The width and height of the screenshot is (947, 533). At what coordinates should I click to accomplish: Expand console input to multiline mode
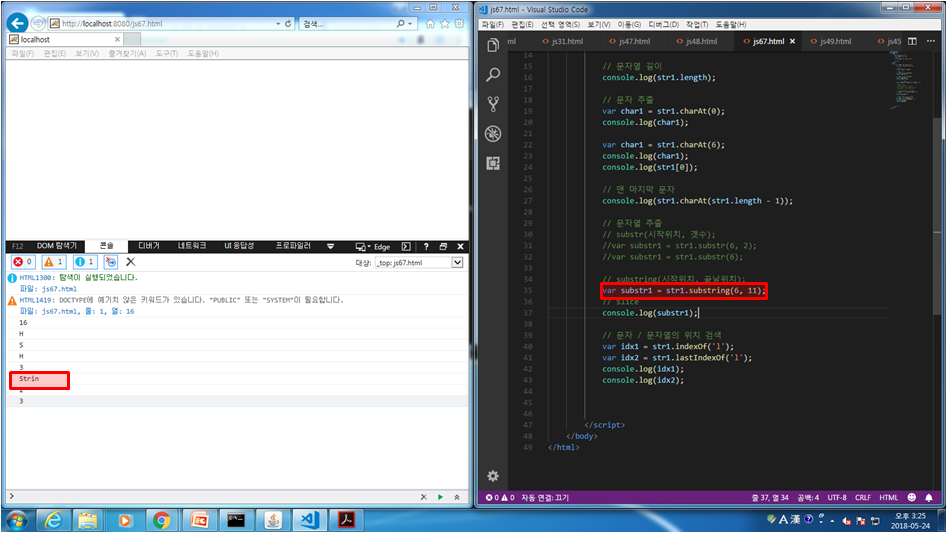(x=457, y=497)
